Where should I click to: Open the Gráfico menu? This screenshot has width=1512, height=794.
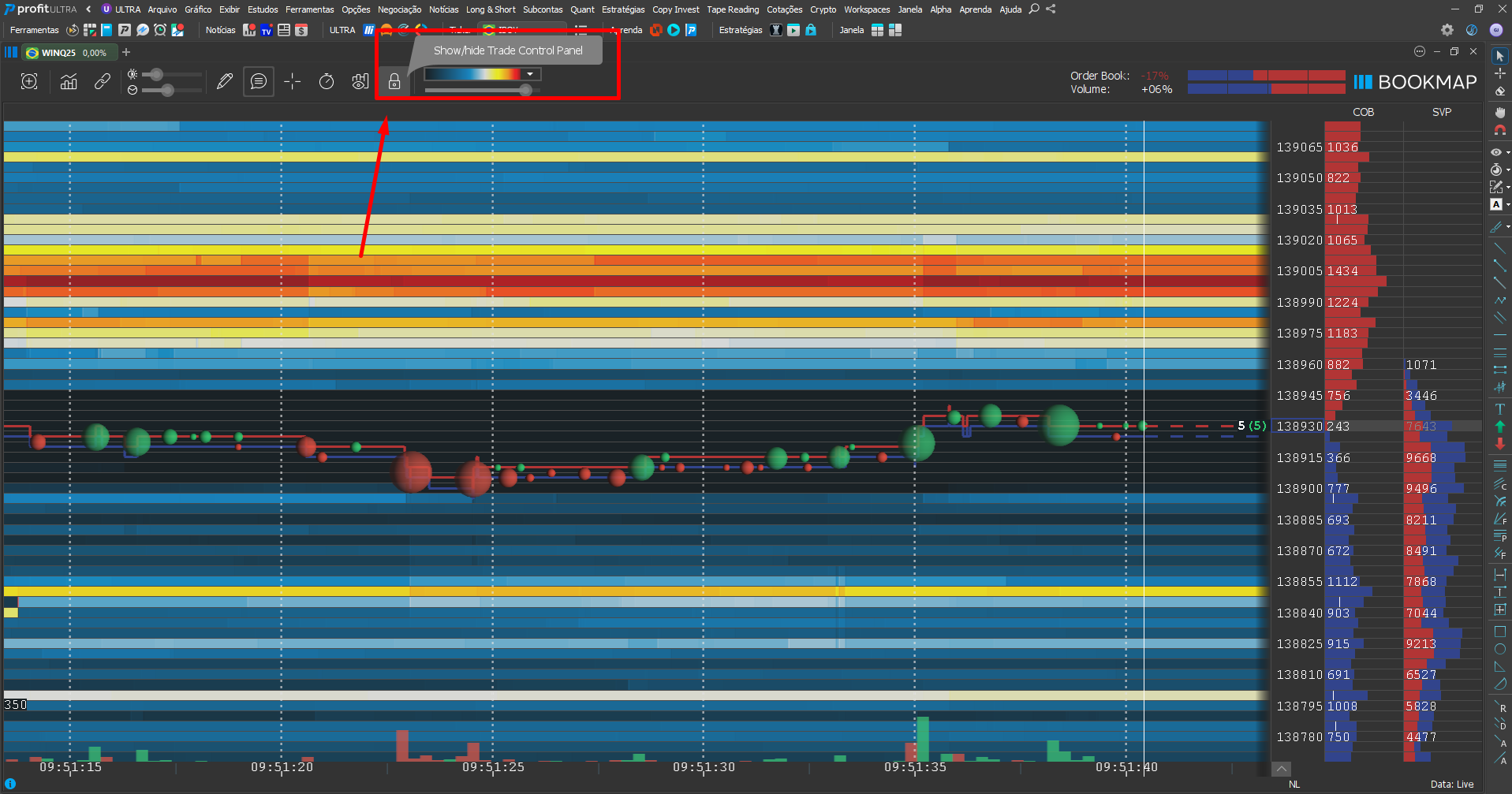[198, 9]
